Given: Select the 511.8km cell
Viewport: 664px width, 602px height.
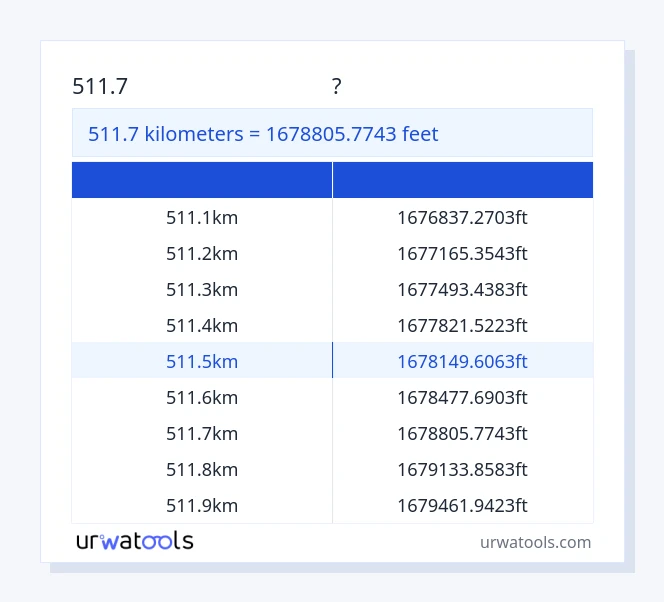Looking at the screenshot, I should click(x=202, y=469).
